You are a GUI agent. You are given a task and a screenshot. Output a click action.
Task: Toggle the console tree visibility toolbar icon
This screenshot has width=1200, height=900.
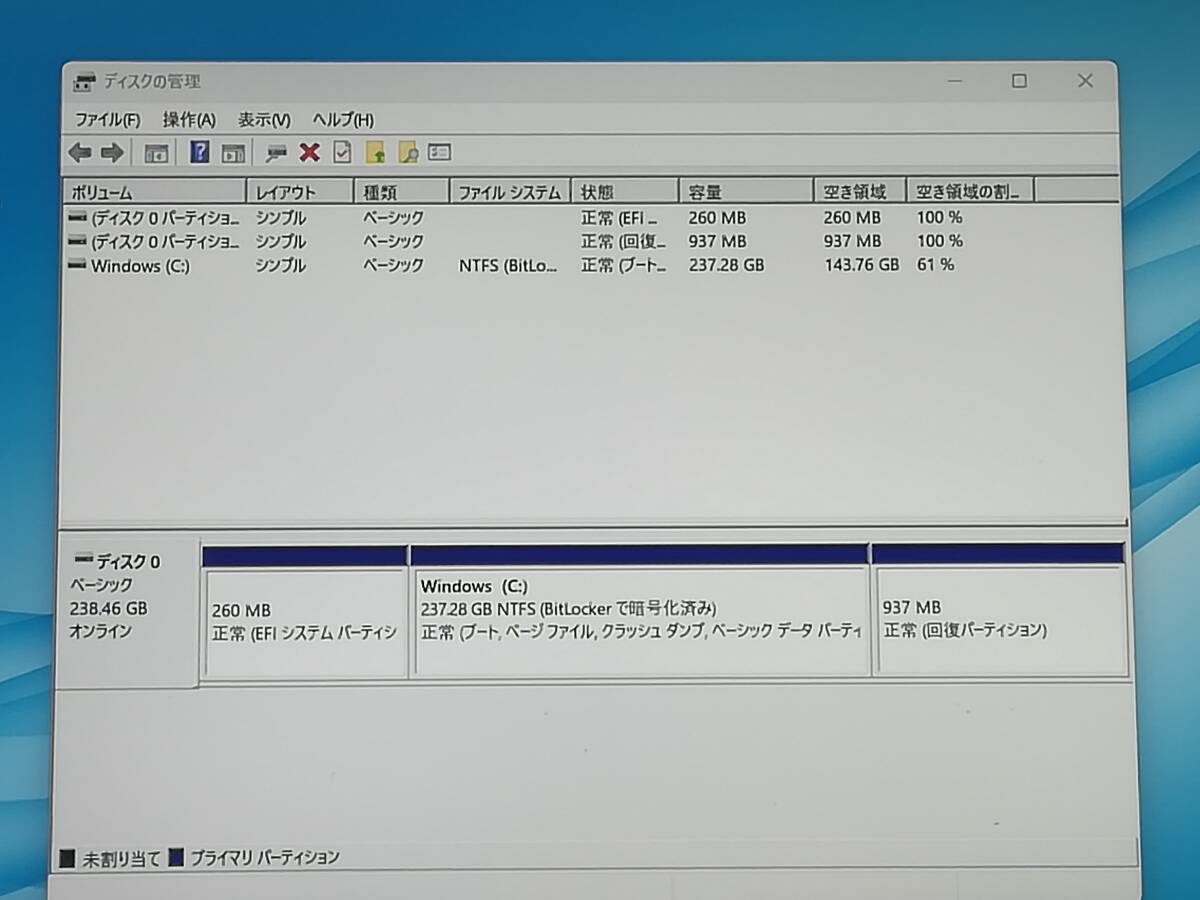click(155, 152)
